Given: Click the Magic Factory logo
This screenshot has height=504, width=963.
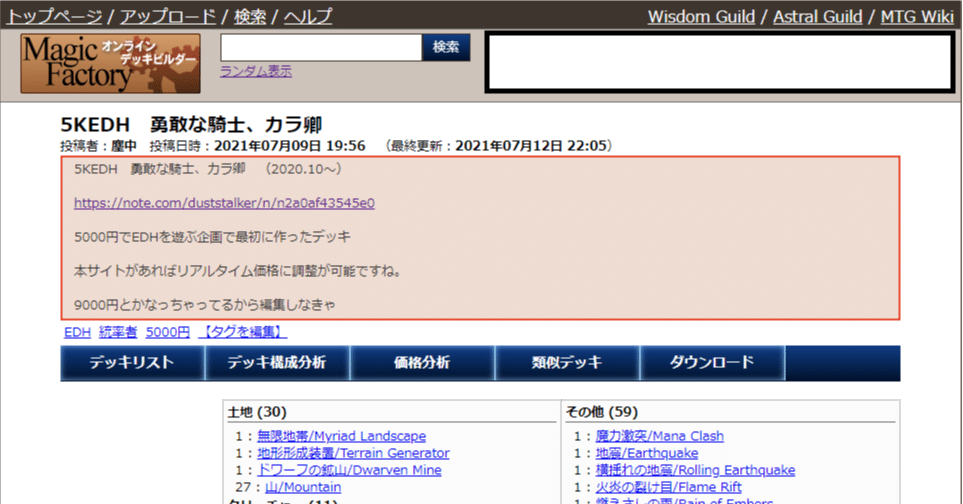Looking at the screenshot, I should coord(111,64).
